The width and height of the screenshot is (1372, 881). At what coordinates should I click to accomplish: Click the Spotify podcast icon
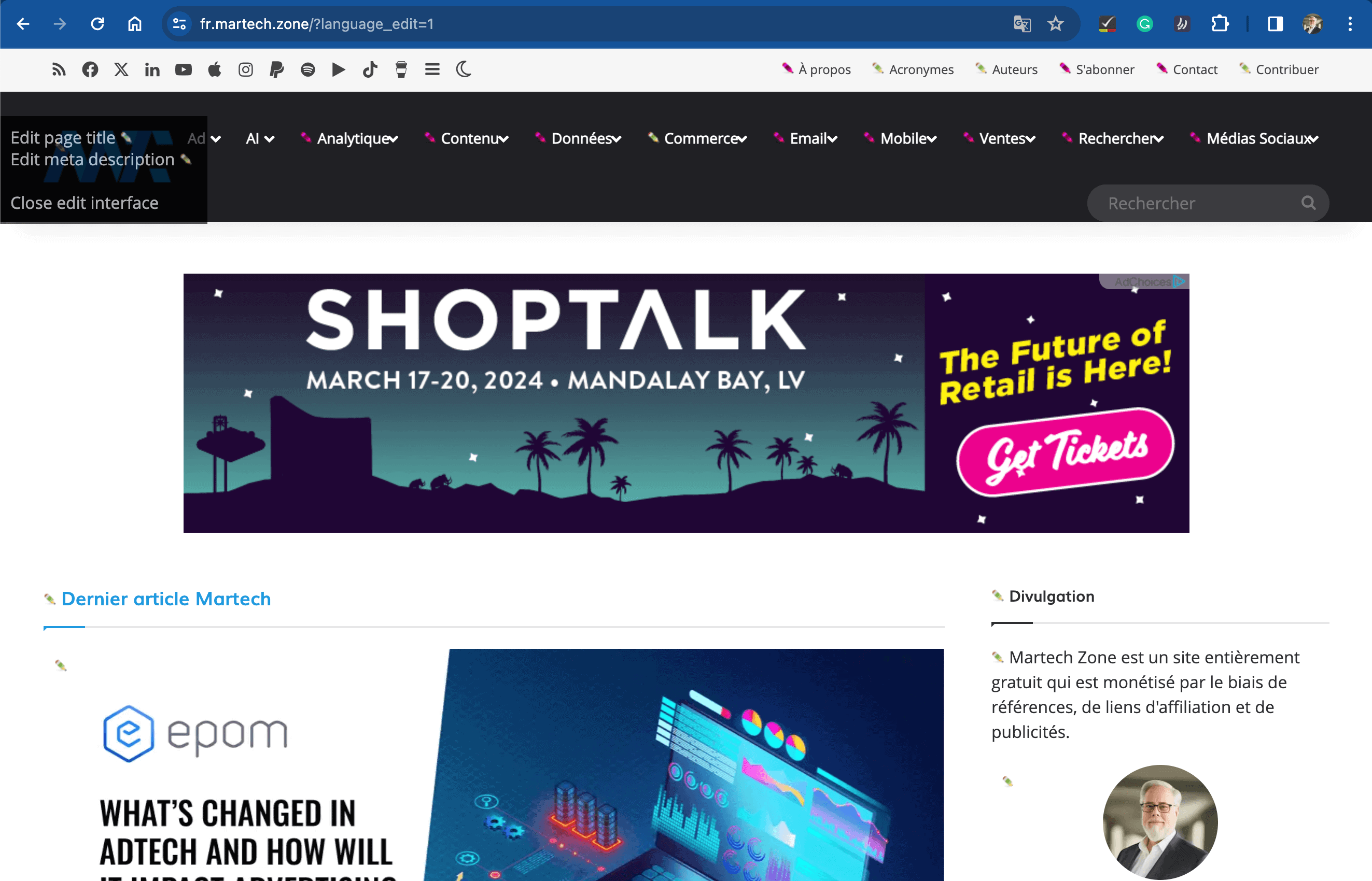point(308,70)
